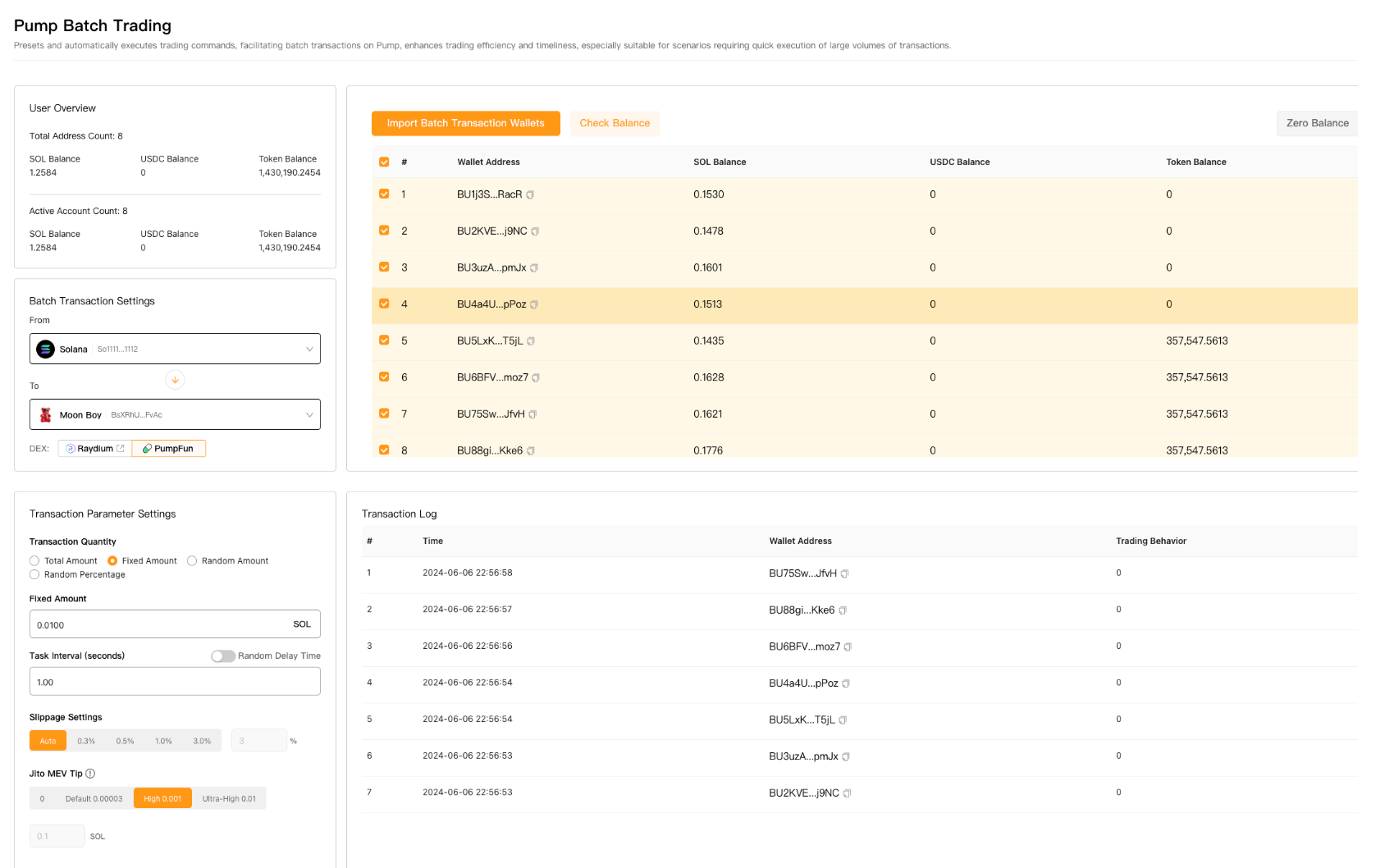Enable the Random Delay Time toggle
Screen dimensions: 1385x868
(222, 656)
